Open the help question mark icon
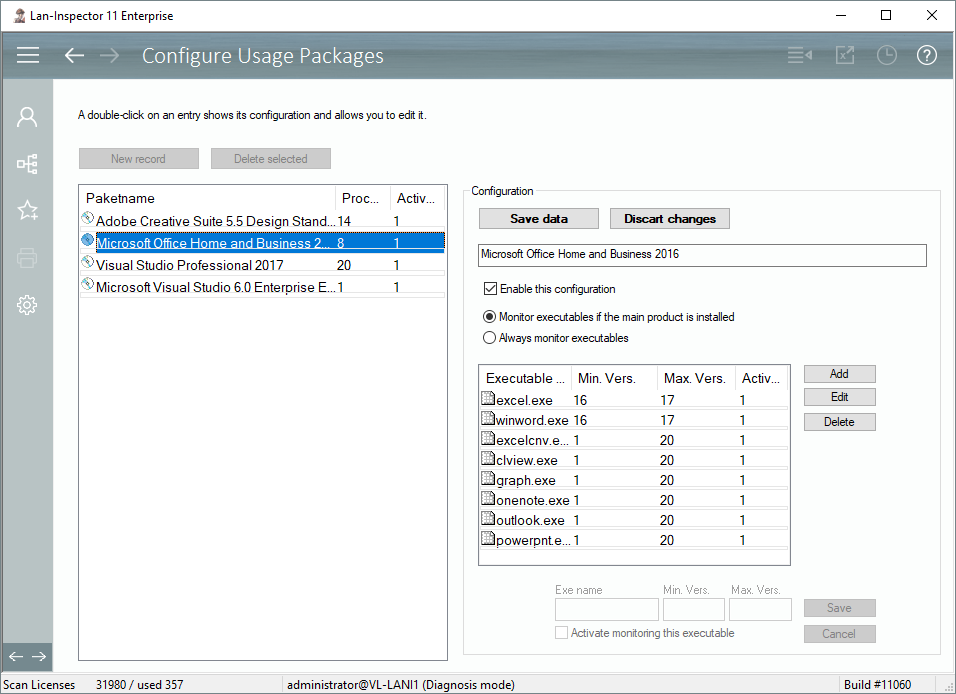This screenshot has height=694, width=956. [926, 55]
